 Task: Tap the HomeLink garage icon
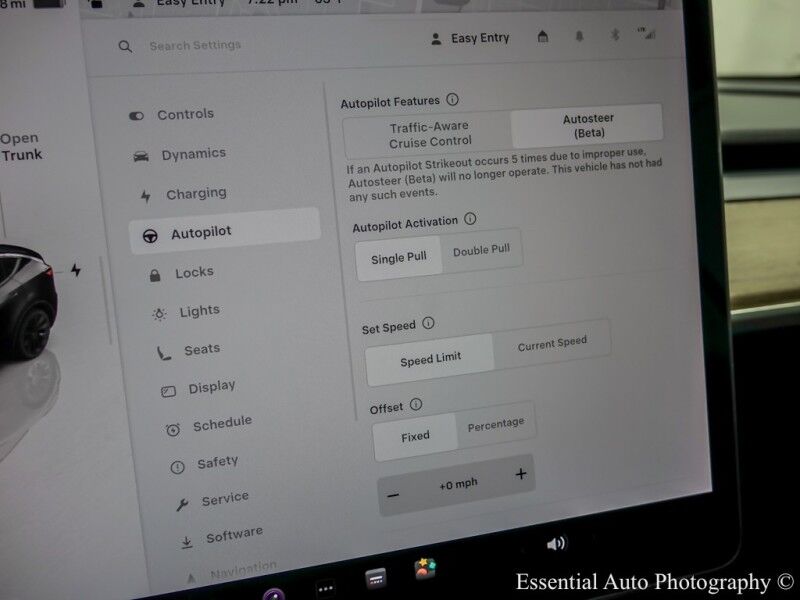[x=543, y=37]
